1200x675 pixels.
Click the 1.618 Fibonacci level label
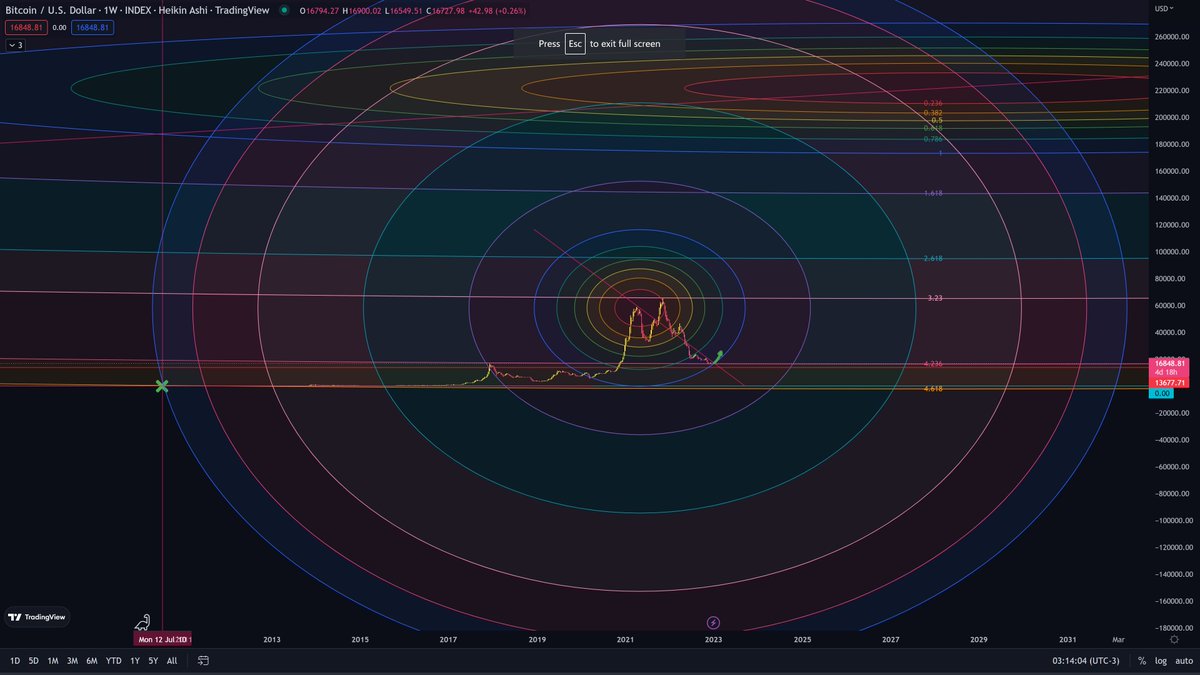[x=934, y=193]
